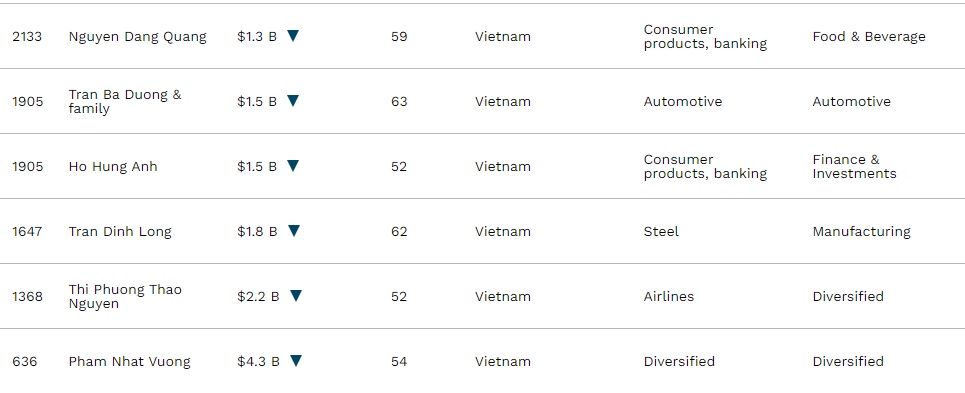
Task: Select Pham Nhat Vuong's name
Action: tap(129, 362)
